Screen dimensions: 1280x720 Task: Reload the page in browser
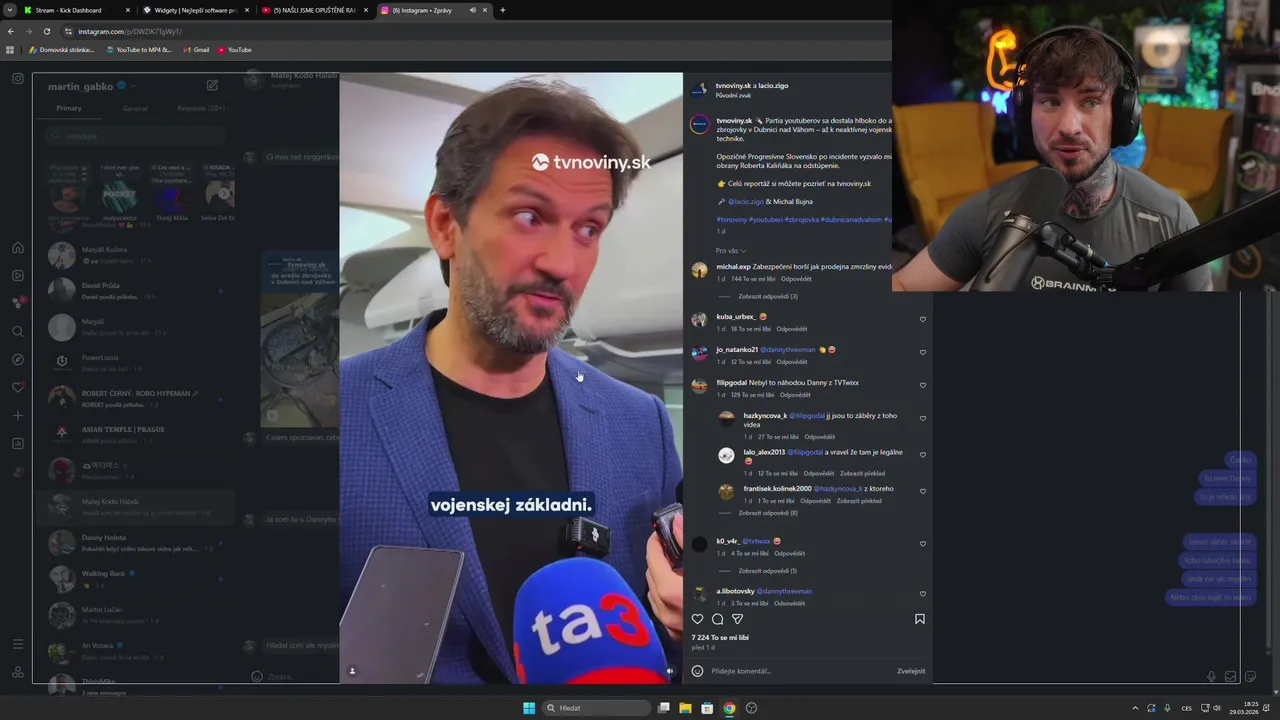click(x=46, y=31)
